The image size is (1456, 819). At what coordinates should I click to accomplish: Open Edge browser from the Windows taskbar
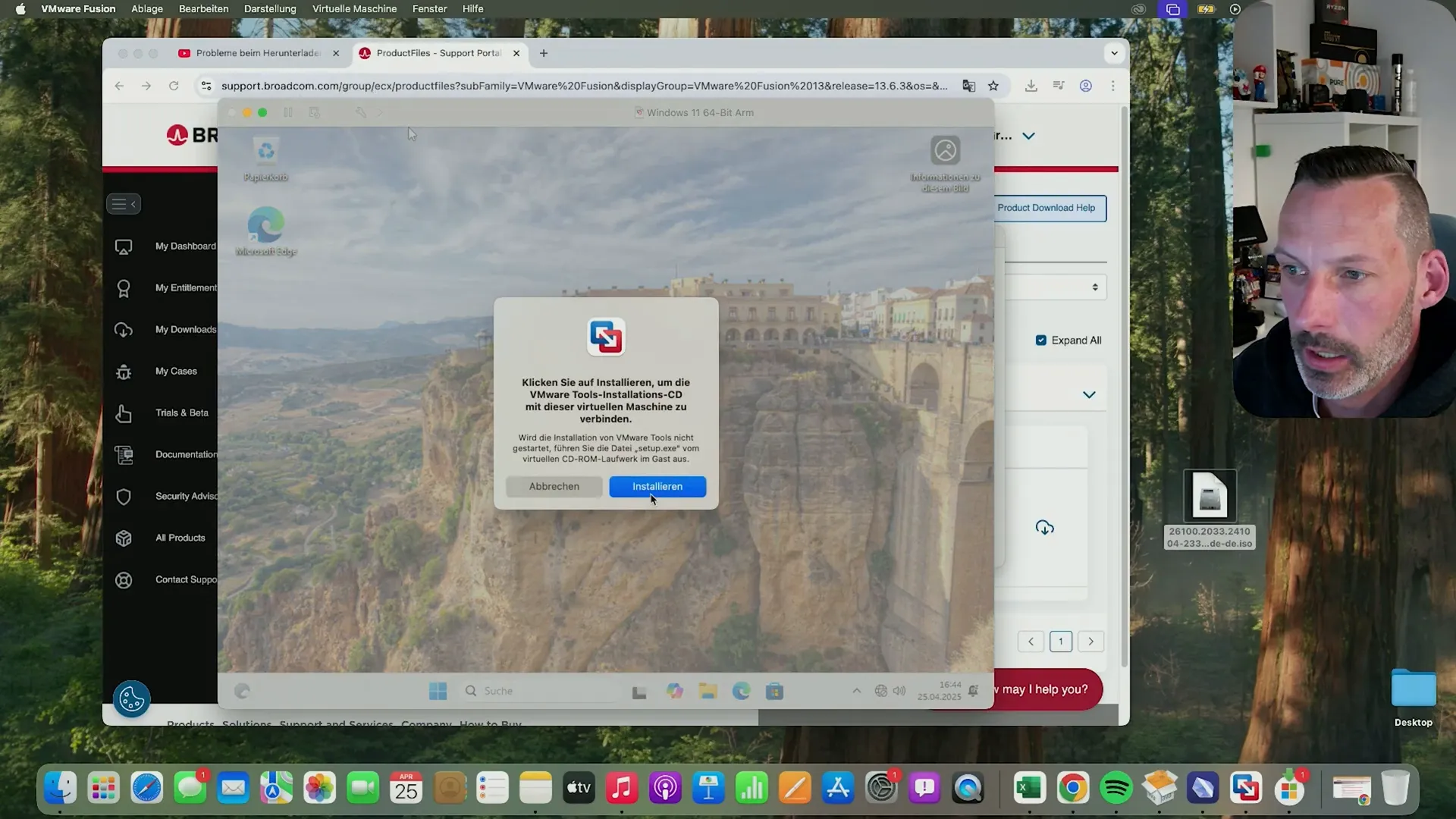tap(742, 691)
